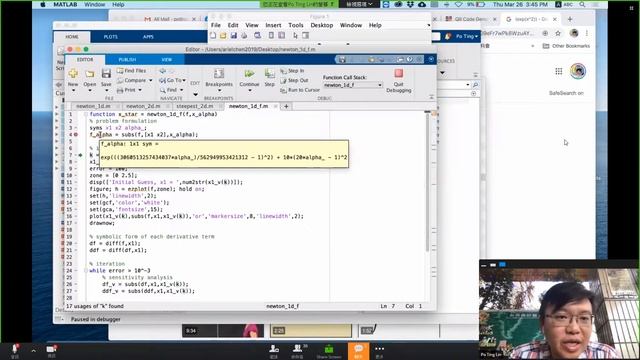640x360 pixels.
Task: Click the New file icon in Editor
Action: coord(73,73)
